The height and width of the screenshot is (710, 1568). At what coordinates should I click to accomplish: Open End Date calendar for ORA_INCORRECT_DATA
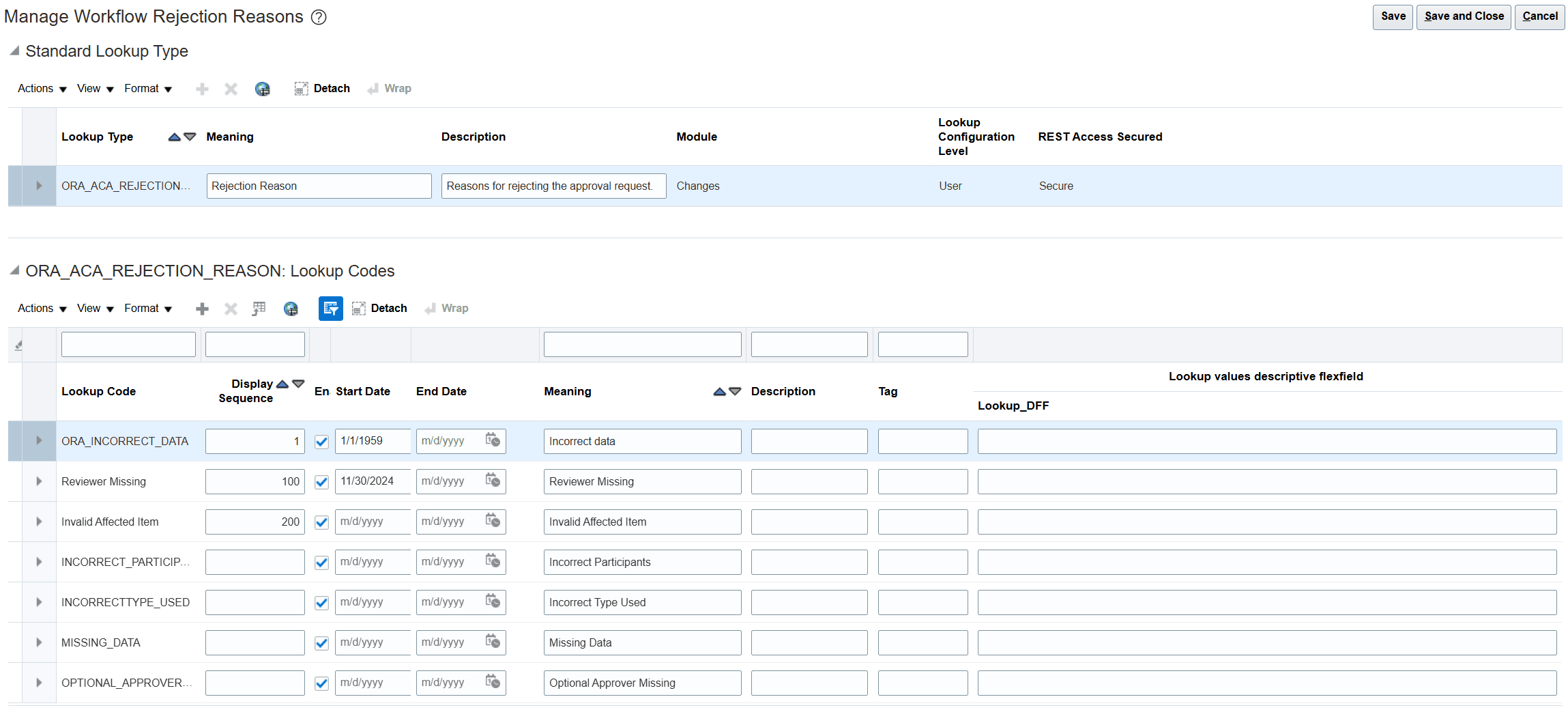pos(493,440)
